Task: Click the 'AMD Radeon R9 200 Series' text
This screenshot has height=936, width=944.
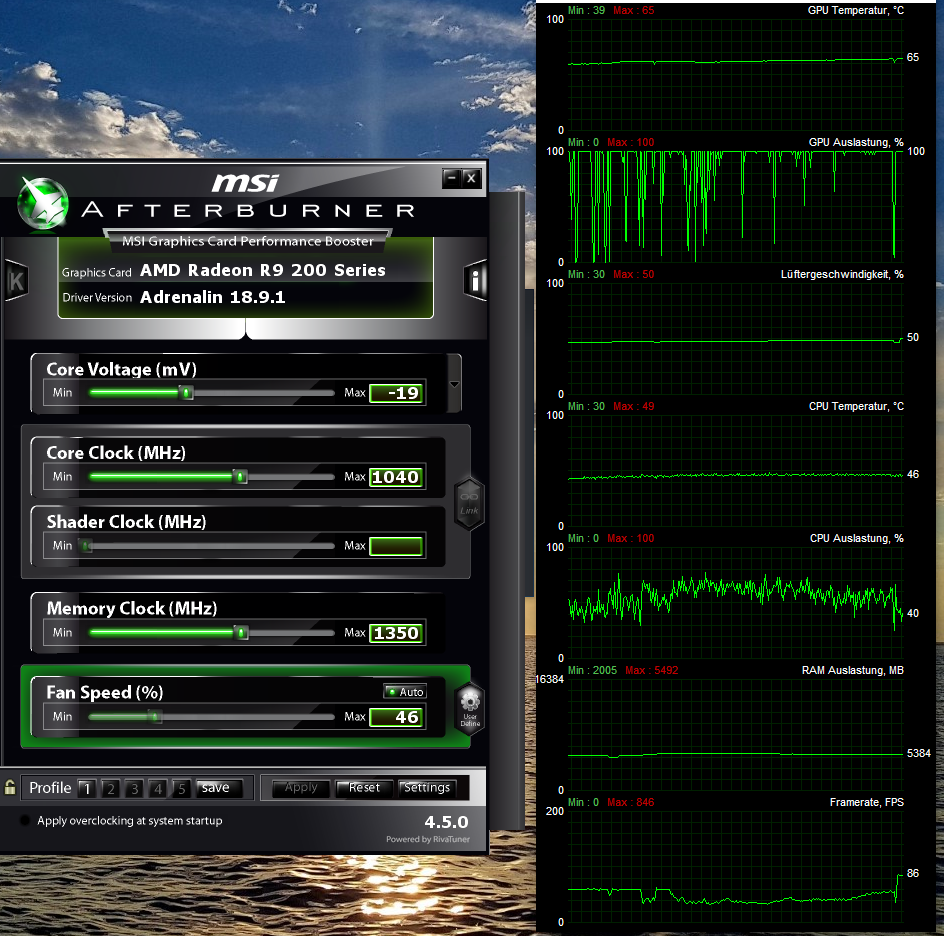Action: coord(262,270)
